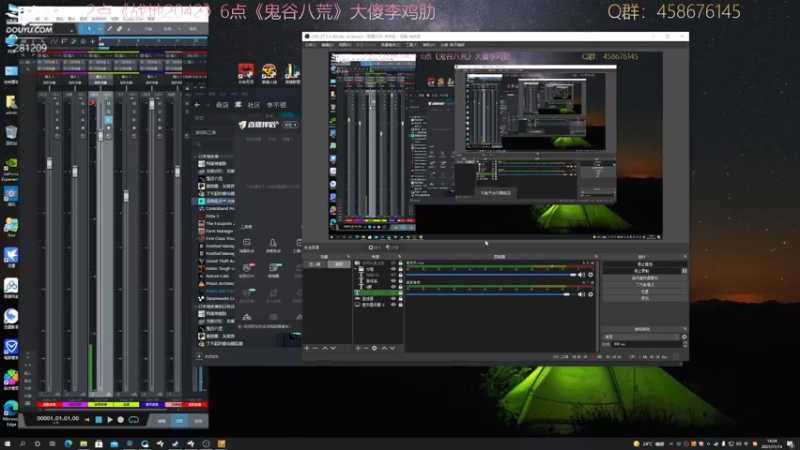Viewport: 800px width, 450px height.
Task: Open OBS scene transition dropdown
Action: pyautogui.click(x=642, y=337)
